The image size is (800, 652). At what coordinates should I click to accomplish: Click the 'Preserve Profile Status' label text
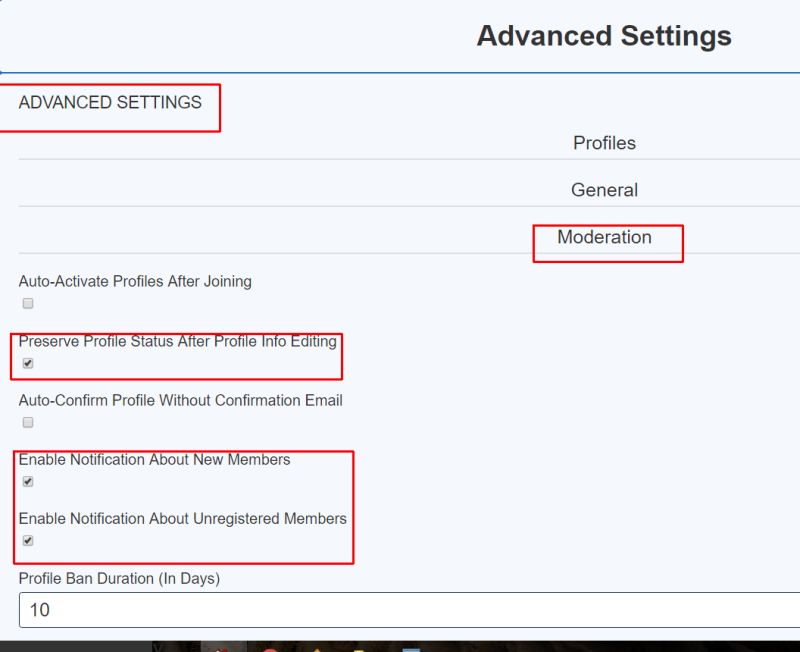click(177, 341)
